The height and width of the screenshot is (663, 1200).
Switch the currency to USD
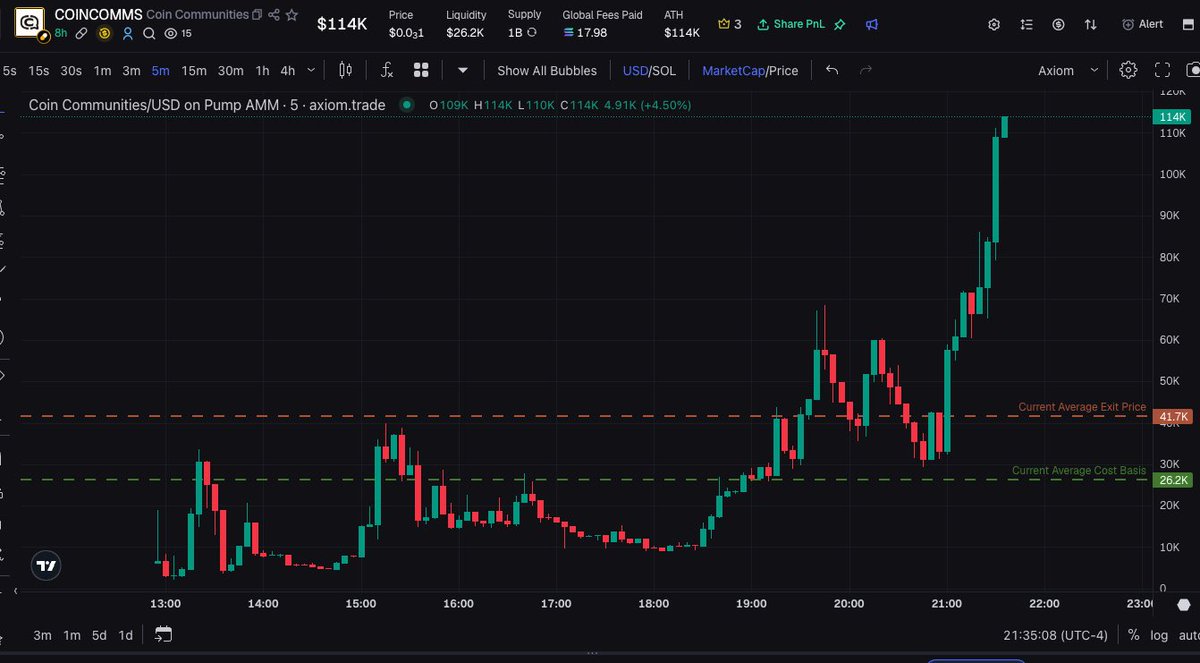[635, 70]
